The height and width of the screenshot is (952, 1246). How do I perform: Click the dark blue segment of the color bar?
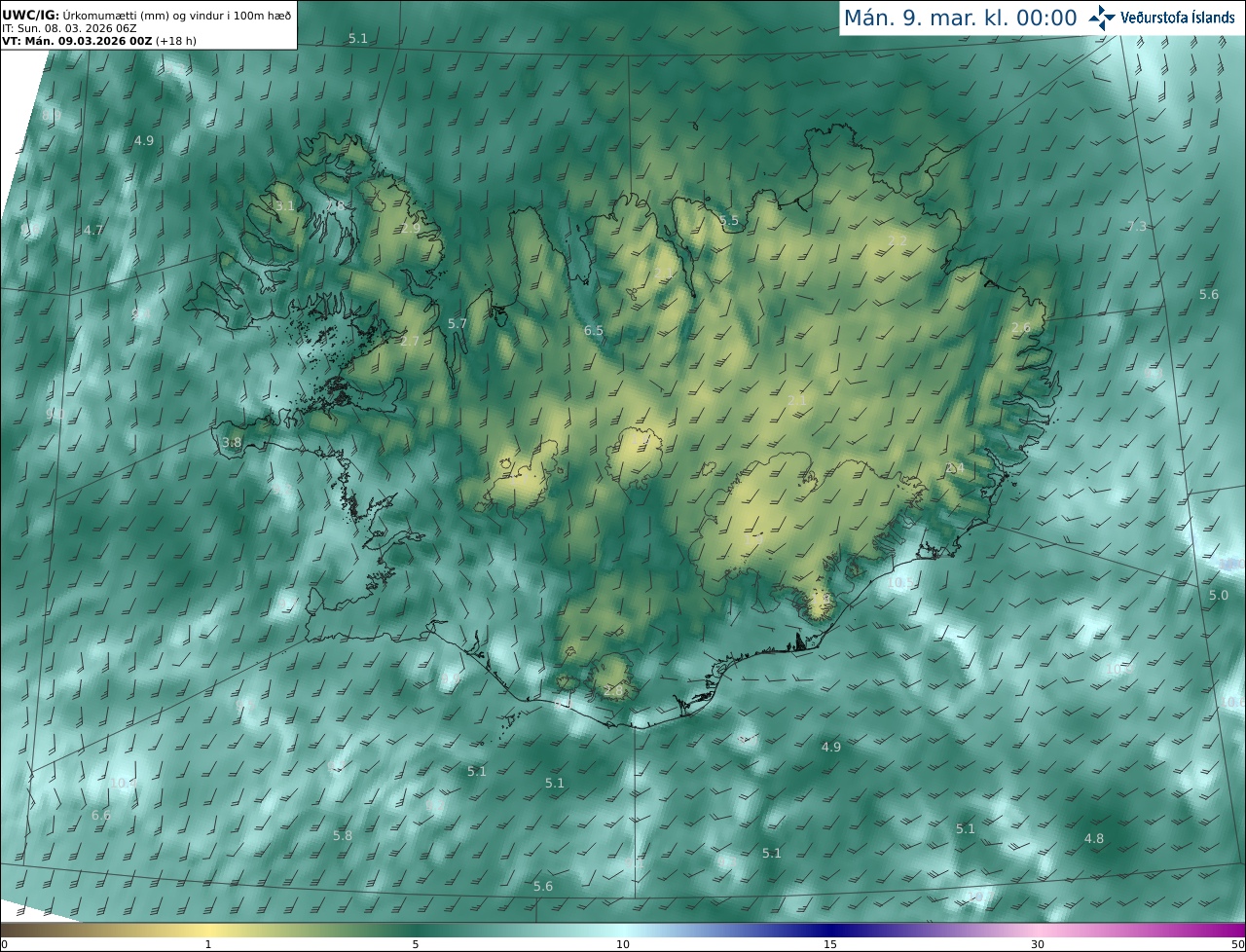pos(830,930)
